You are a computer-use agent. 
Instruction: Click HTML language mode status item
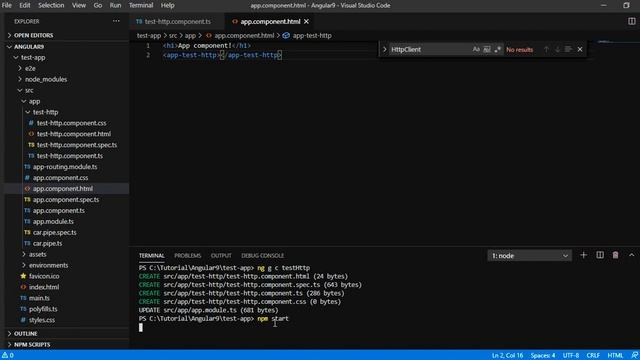[x=615, y=355]
